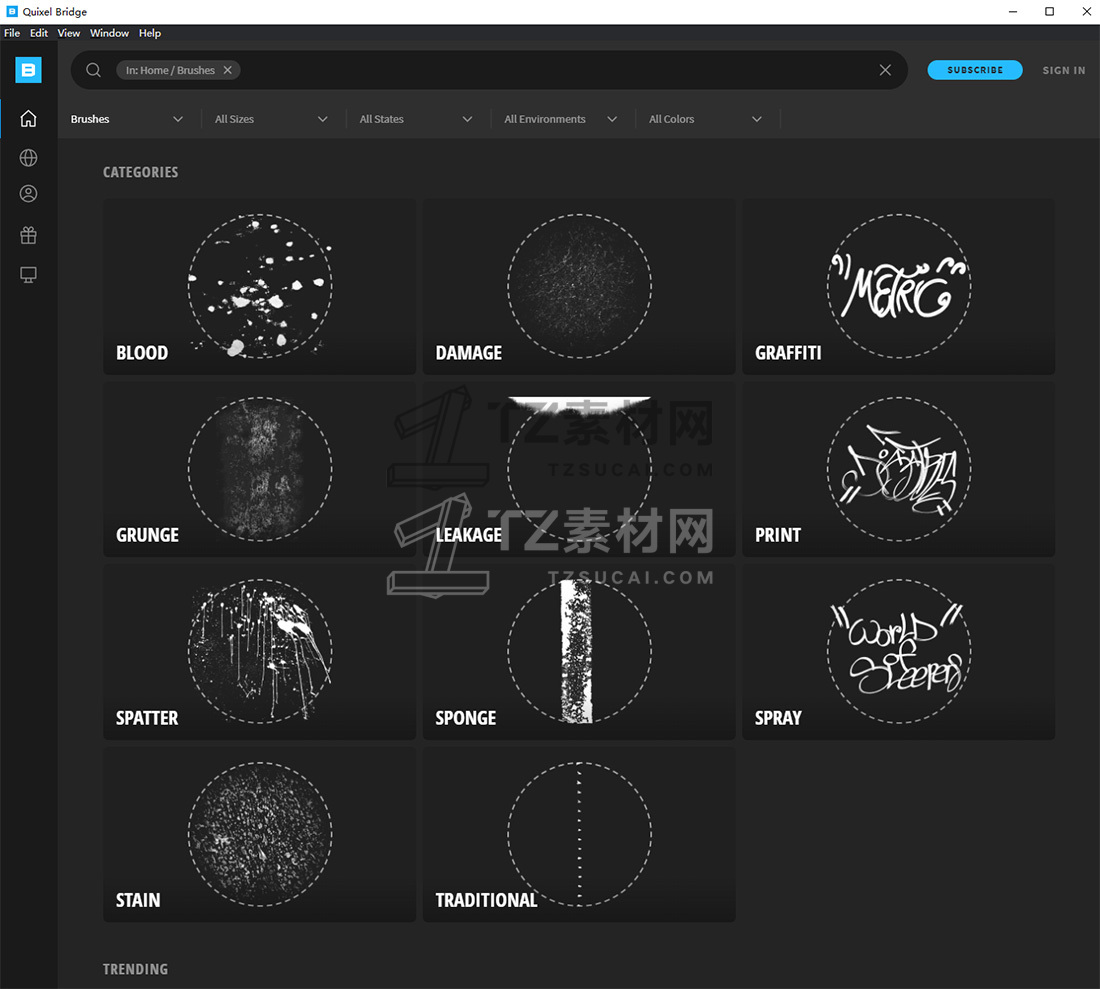This screenshot has width=1100, height=989.
Task: Expand the Brushes category dropdown
Action: pyautogui.click(x=127, y=119)
